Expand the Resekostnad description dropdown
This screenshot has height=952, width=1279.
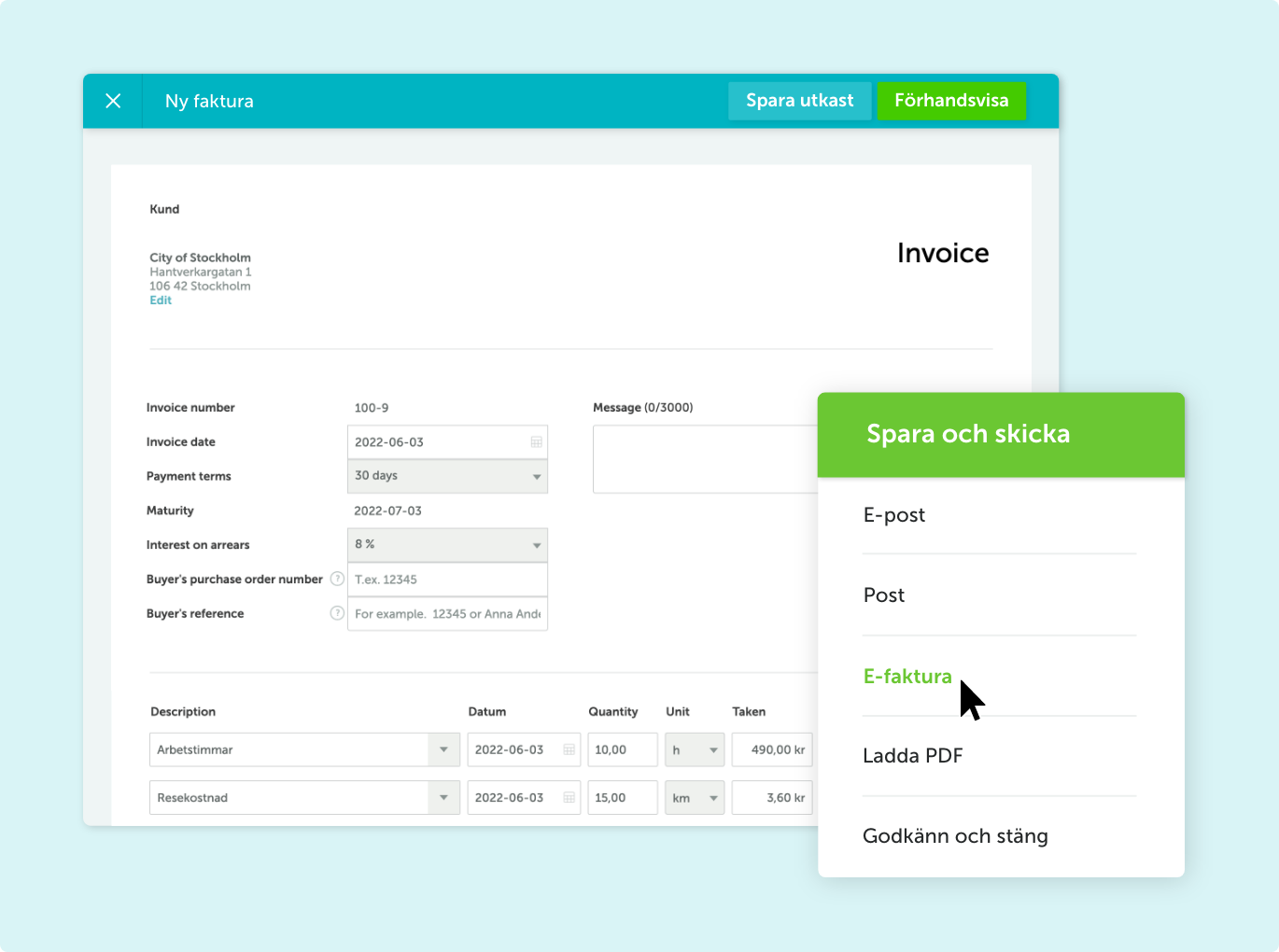(x=443, y=798)
